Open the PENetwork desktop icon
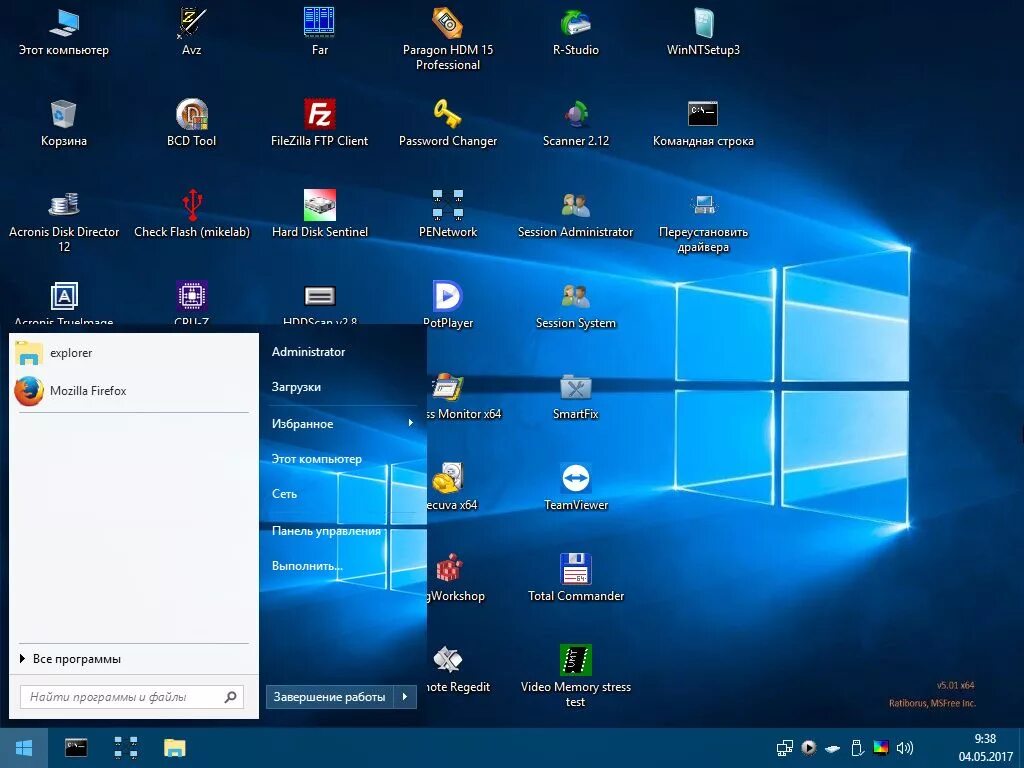Viewport: 1024px width, 768px height. 447,214
